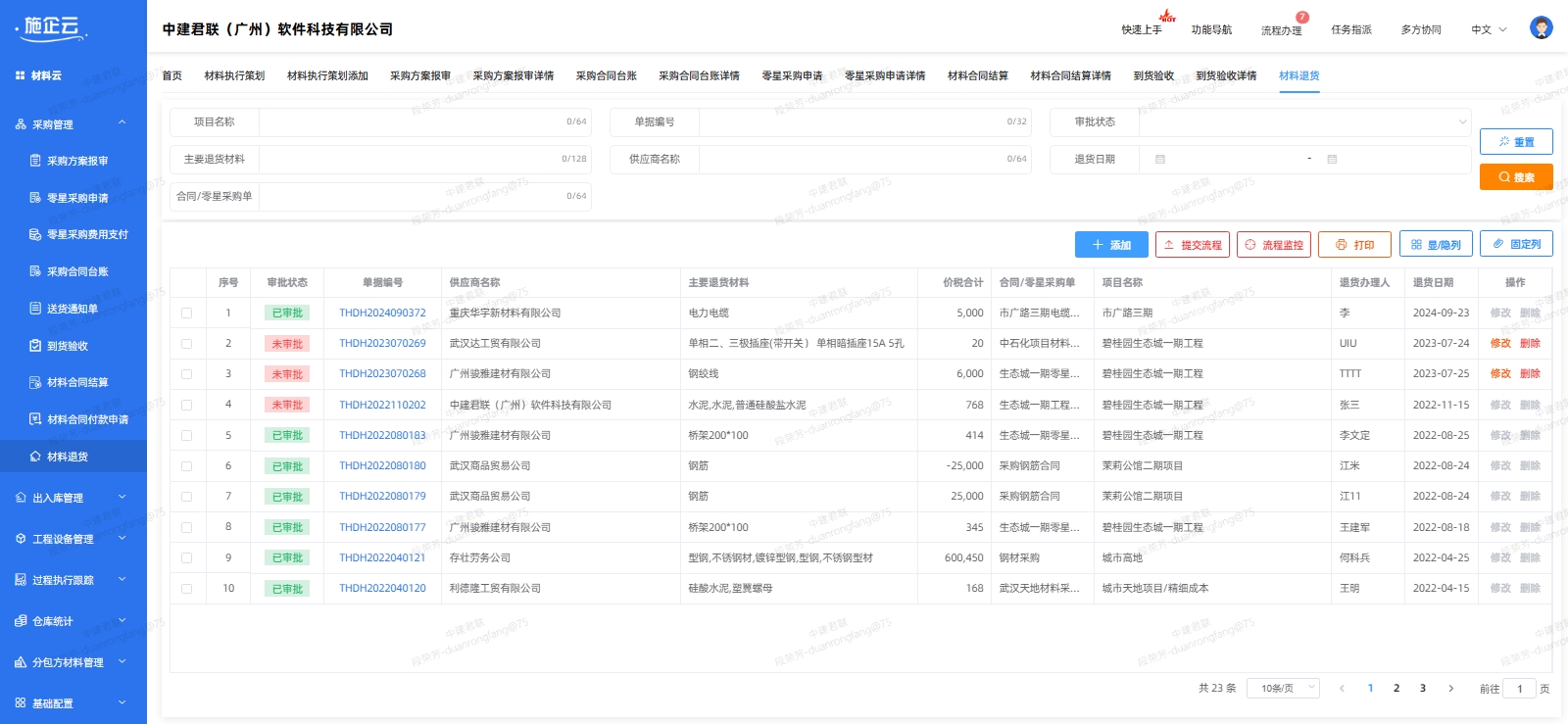Screen dimensions: 1568x724
Task: Click the page jump number field
Action: 1519,689
